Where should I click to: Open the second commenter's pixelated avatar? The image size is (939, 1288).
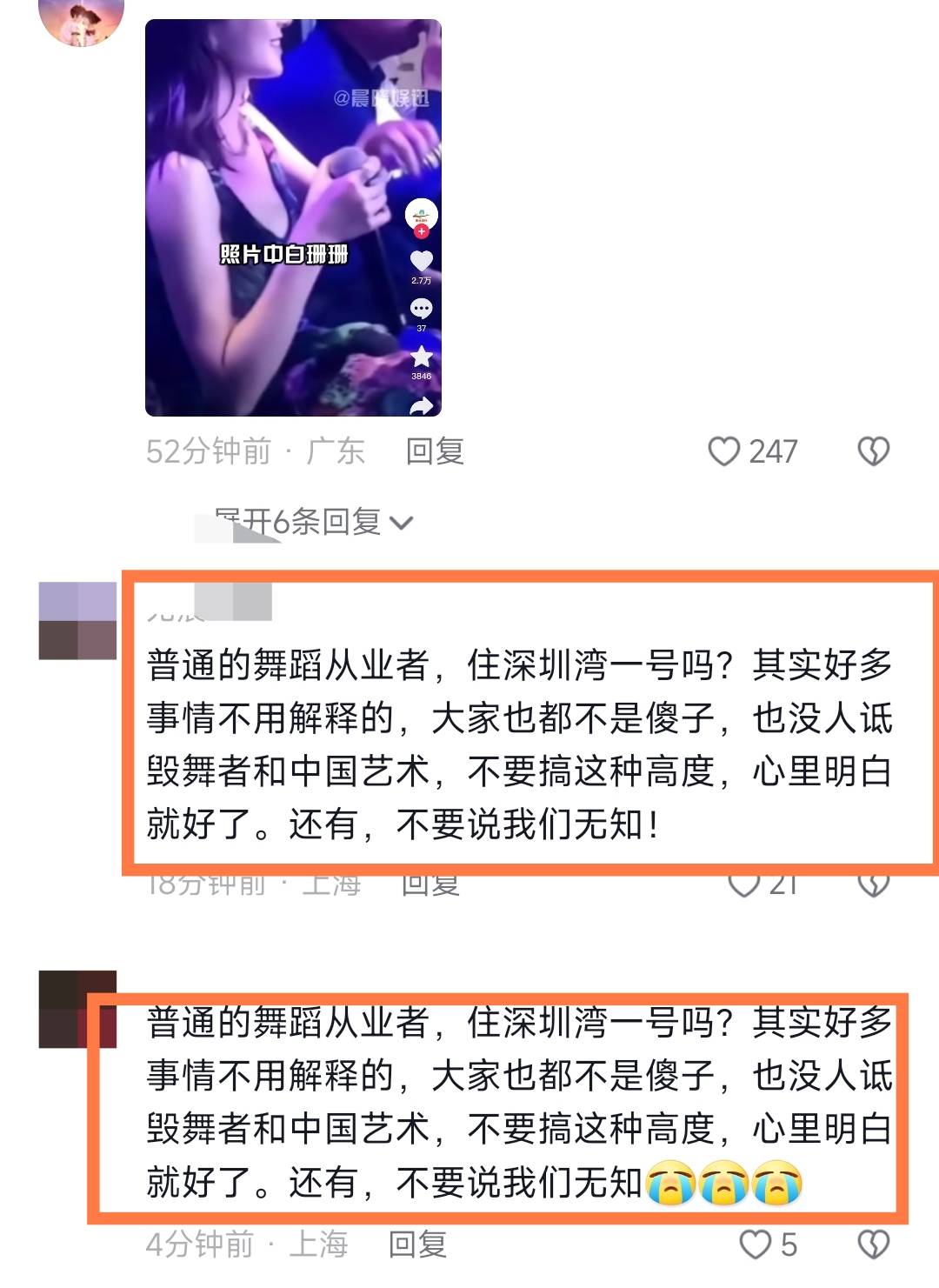[x=78, y=621]
